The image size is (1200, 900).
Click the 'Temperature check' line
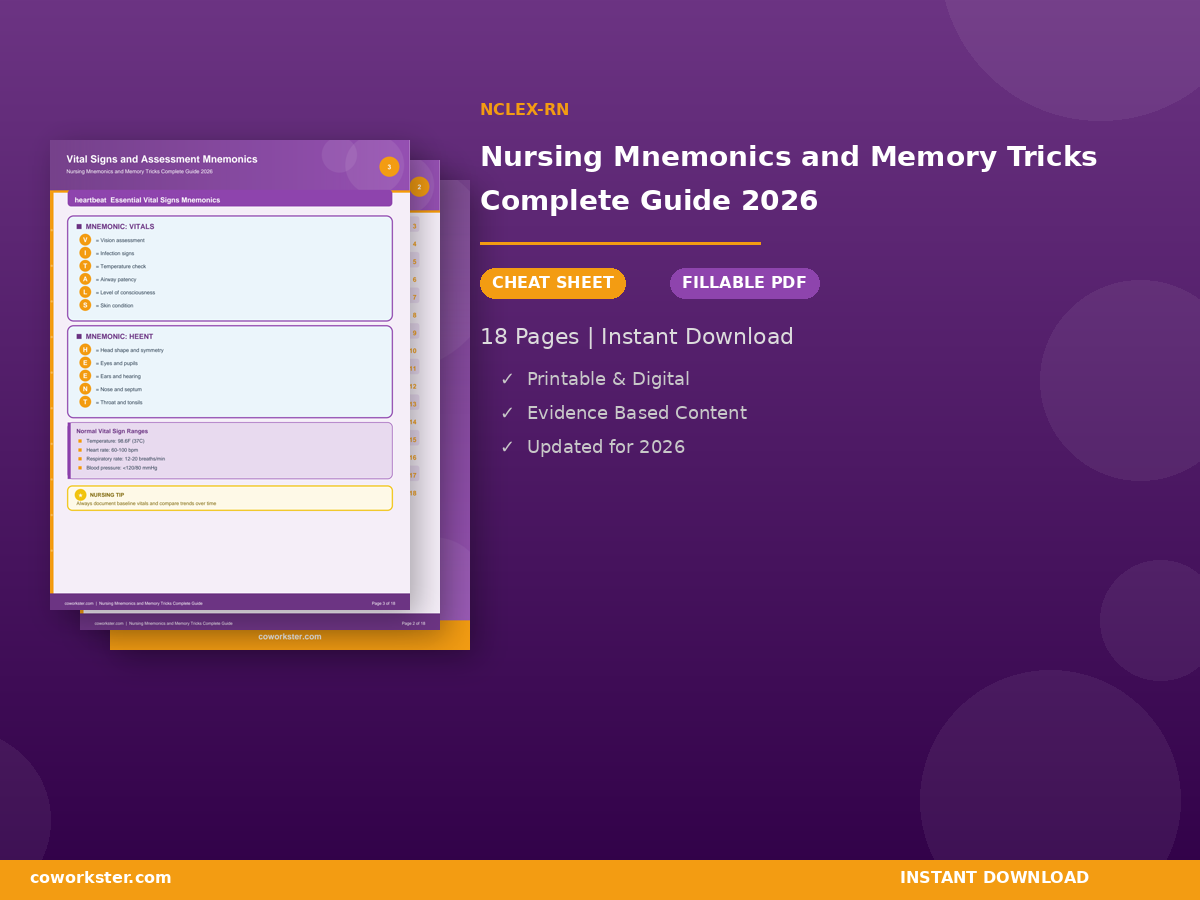[121, 266]
